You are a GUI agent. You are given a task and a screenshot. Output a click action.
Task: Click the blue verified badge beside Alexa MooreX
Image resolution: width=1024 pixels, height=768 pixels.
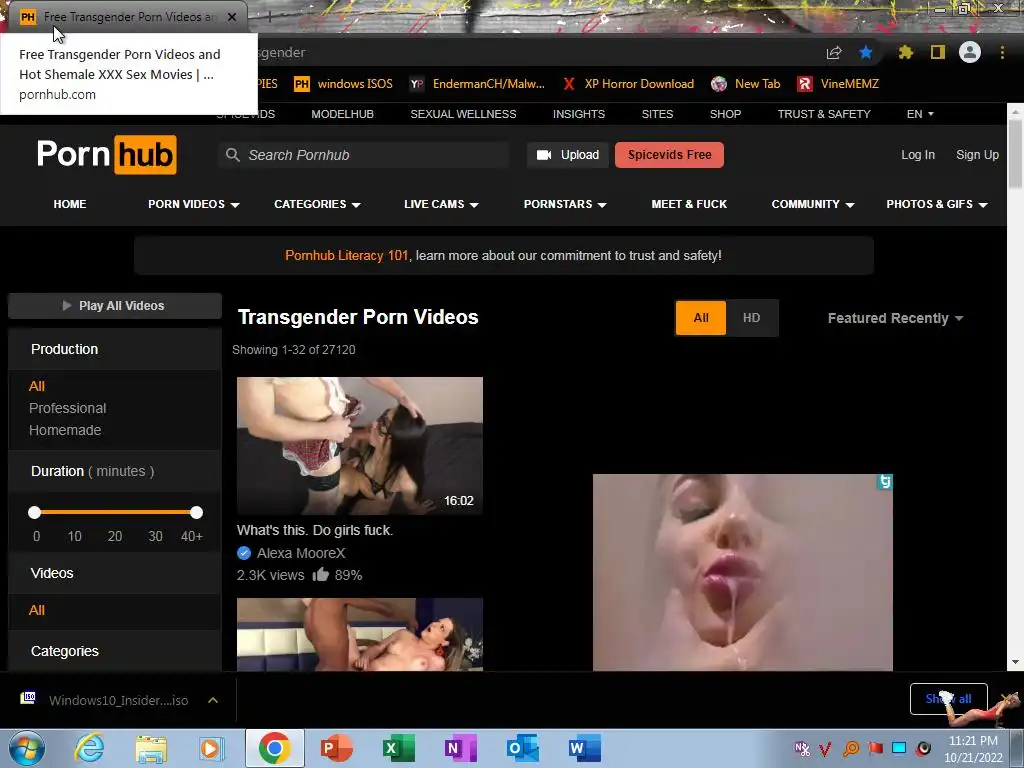244,553
